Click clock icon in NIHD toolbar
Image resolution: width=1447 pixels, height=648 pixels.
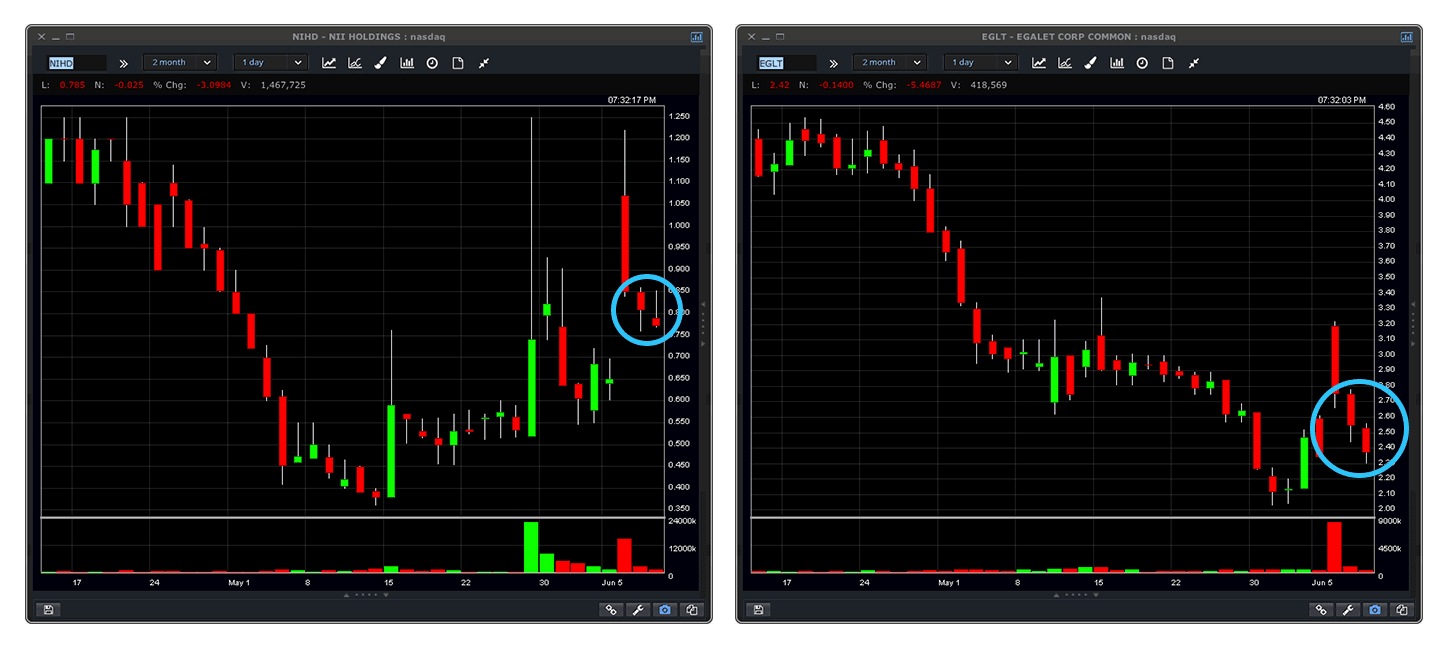432,62
